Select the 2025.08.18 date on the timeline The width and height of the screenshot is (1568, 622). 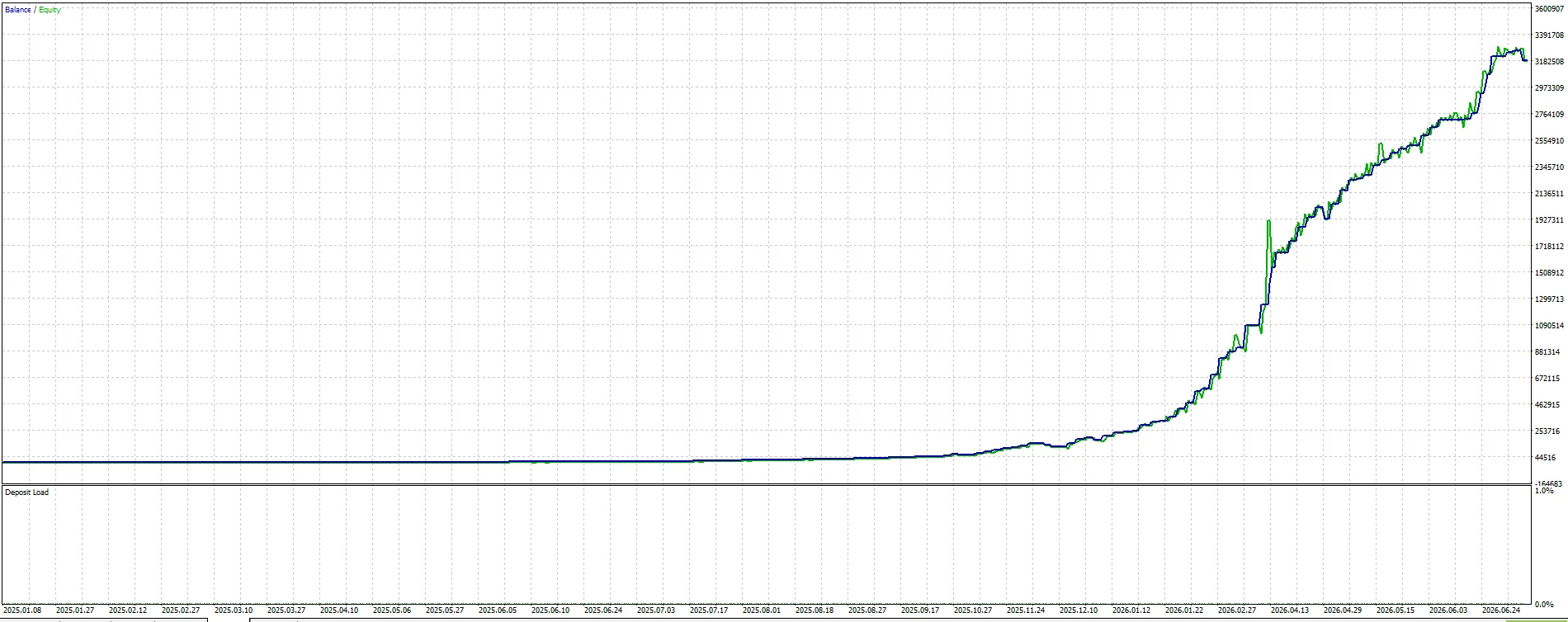815,610
